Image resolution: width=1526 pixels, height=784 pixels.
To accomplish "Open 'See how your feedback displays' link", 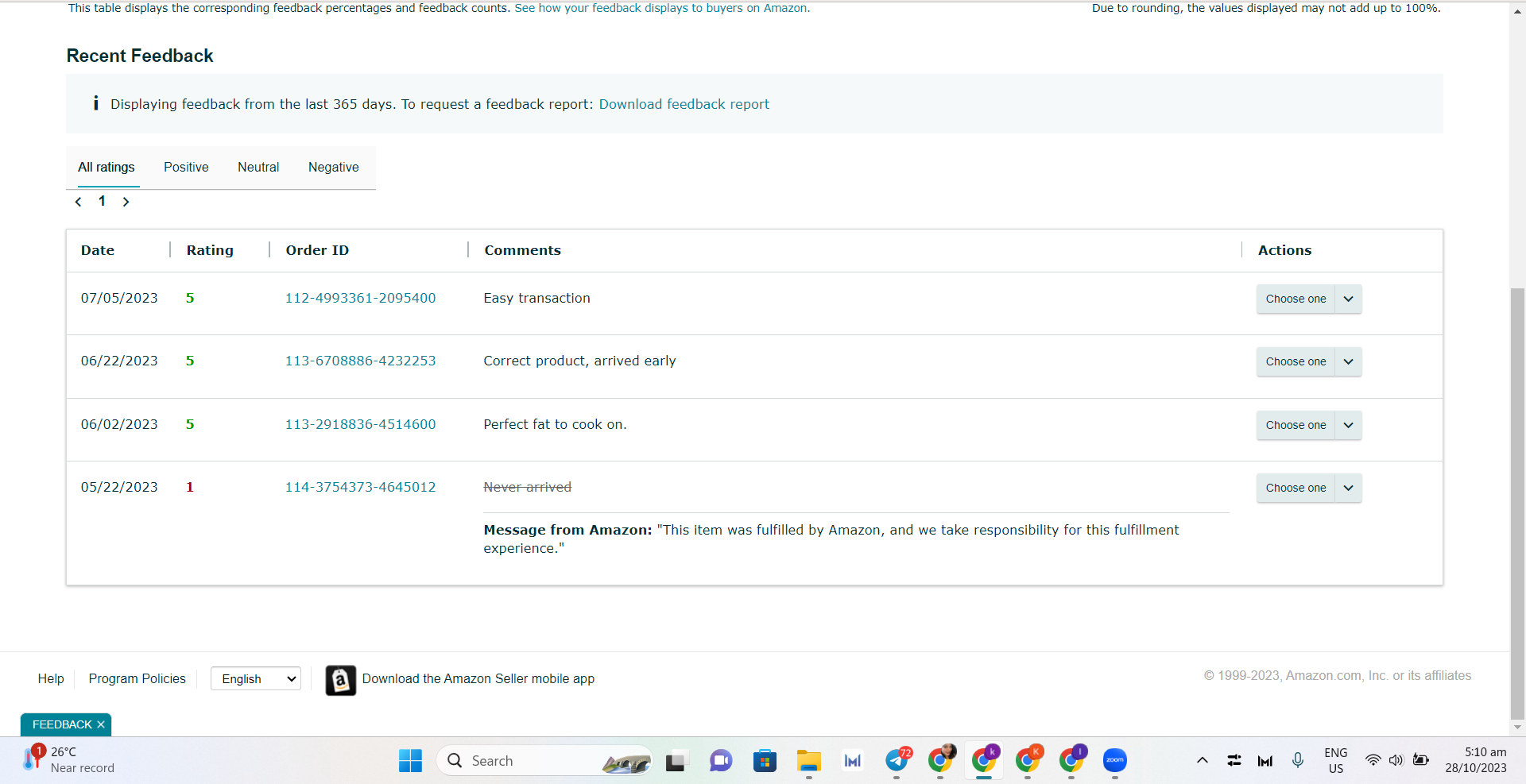I will click(662, 8).
